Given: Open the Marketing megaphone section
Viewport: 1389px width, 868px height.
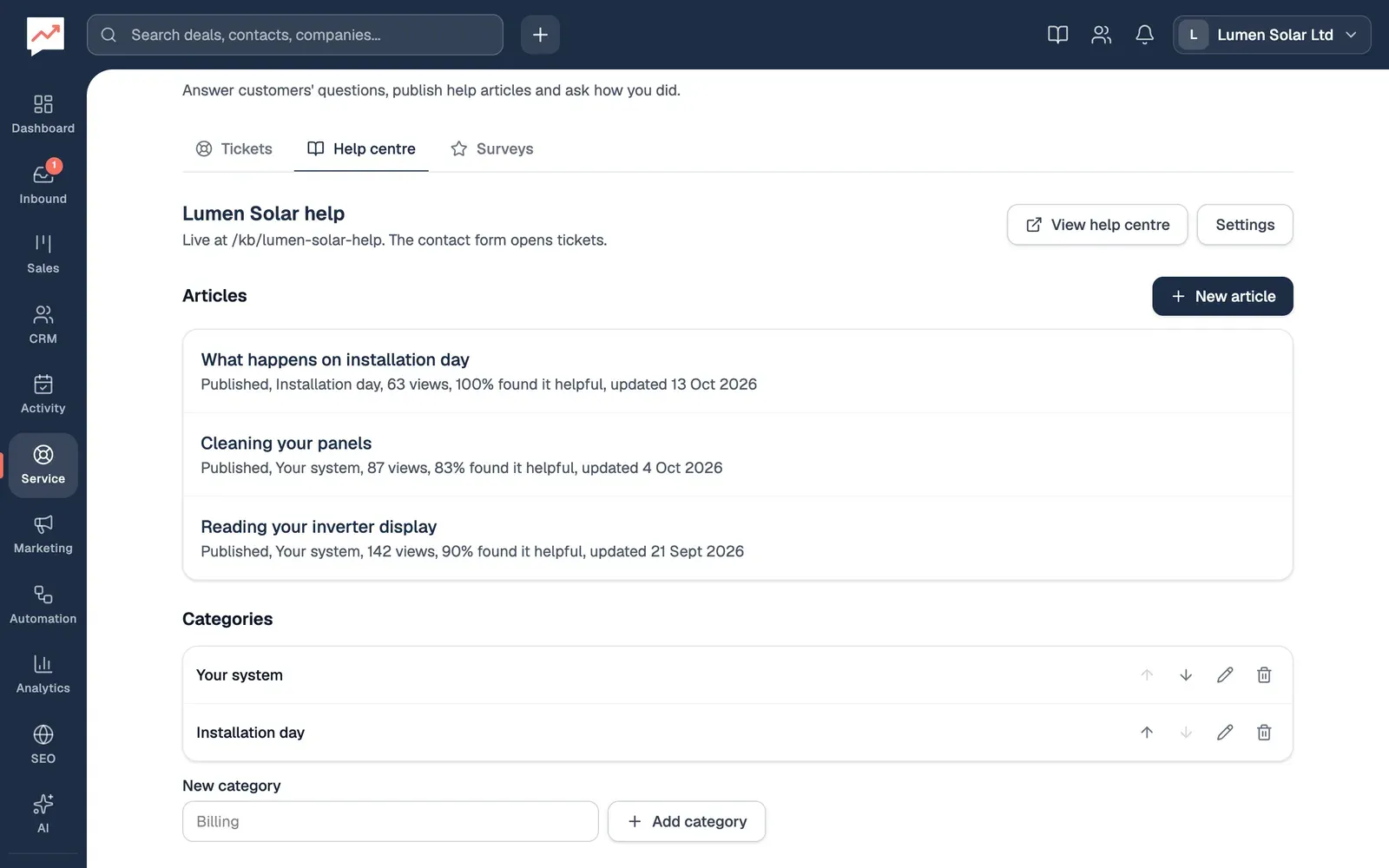Looking at the screenshot, I should point(43,536).
